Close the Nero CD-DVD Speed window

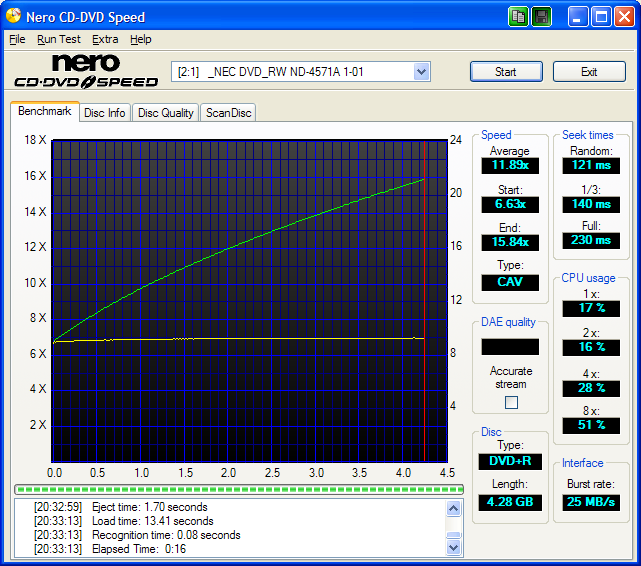(625, 17)
